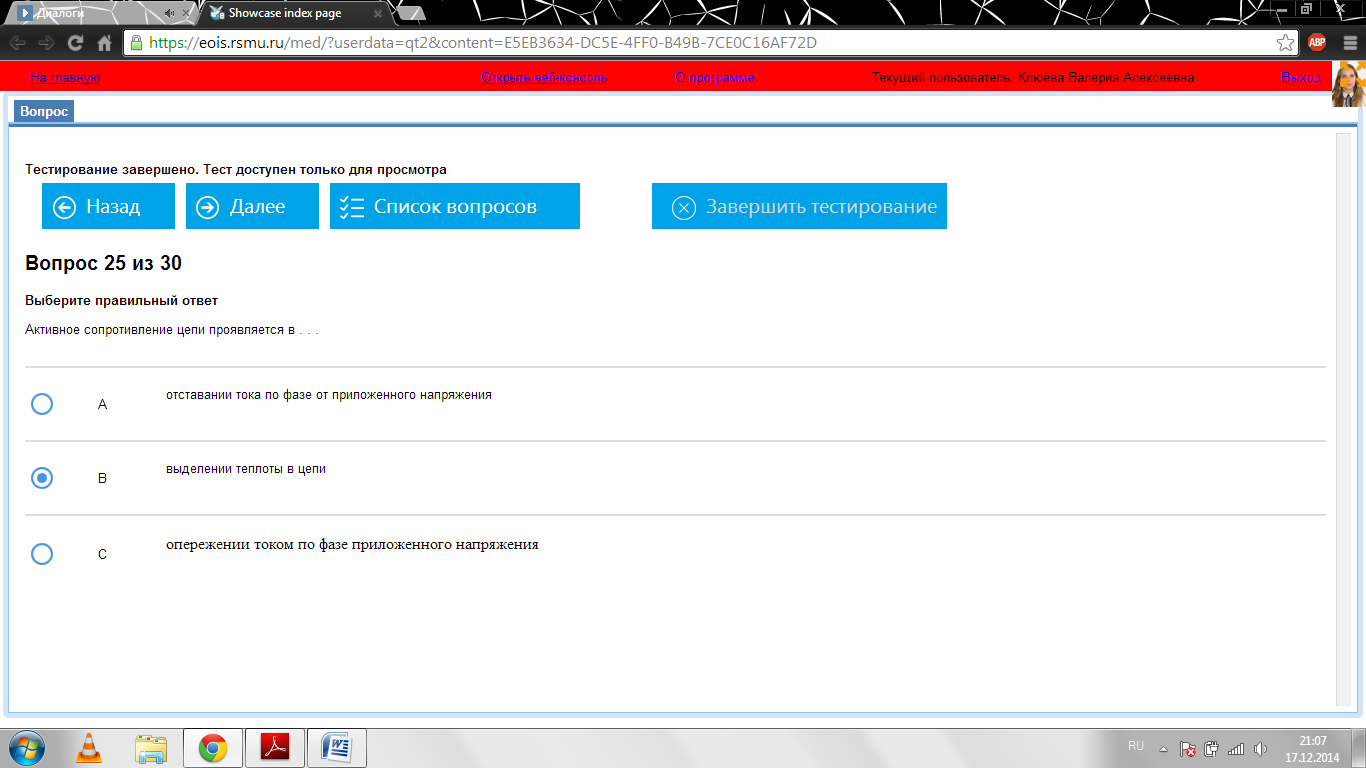Click the green HTTPS padlock icon
The width and height of the screenshot is (1366, 768).
(x=137, y=43)
